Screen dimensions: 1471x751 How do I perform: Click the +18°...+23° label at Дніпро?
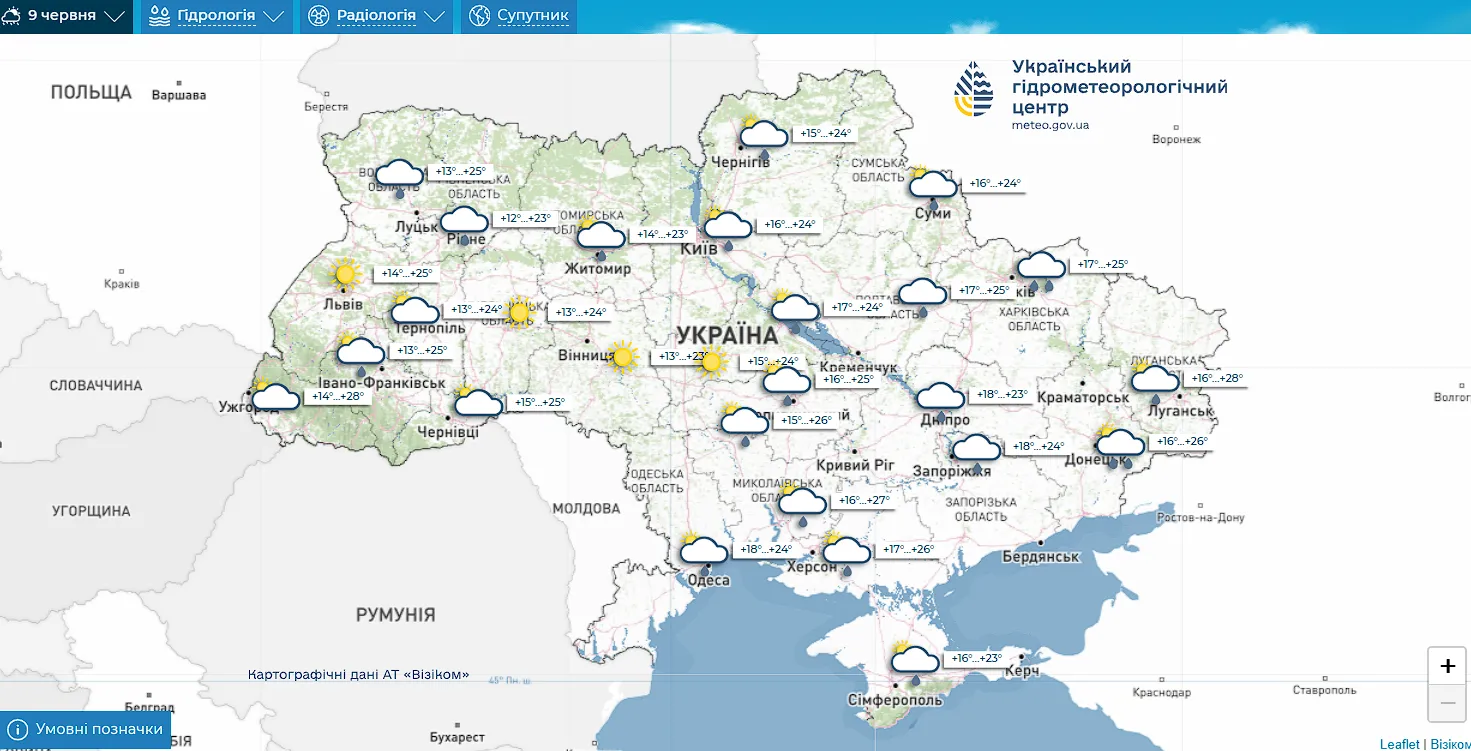1002,394
